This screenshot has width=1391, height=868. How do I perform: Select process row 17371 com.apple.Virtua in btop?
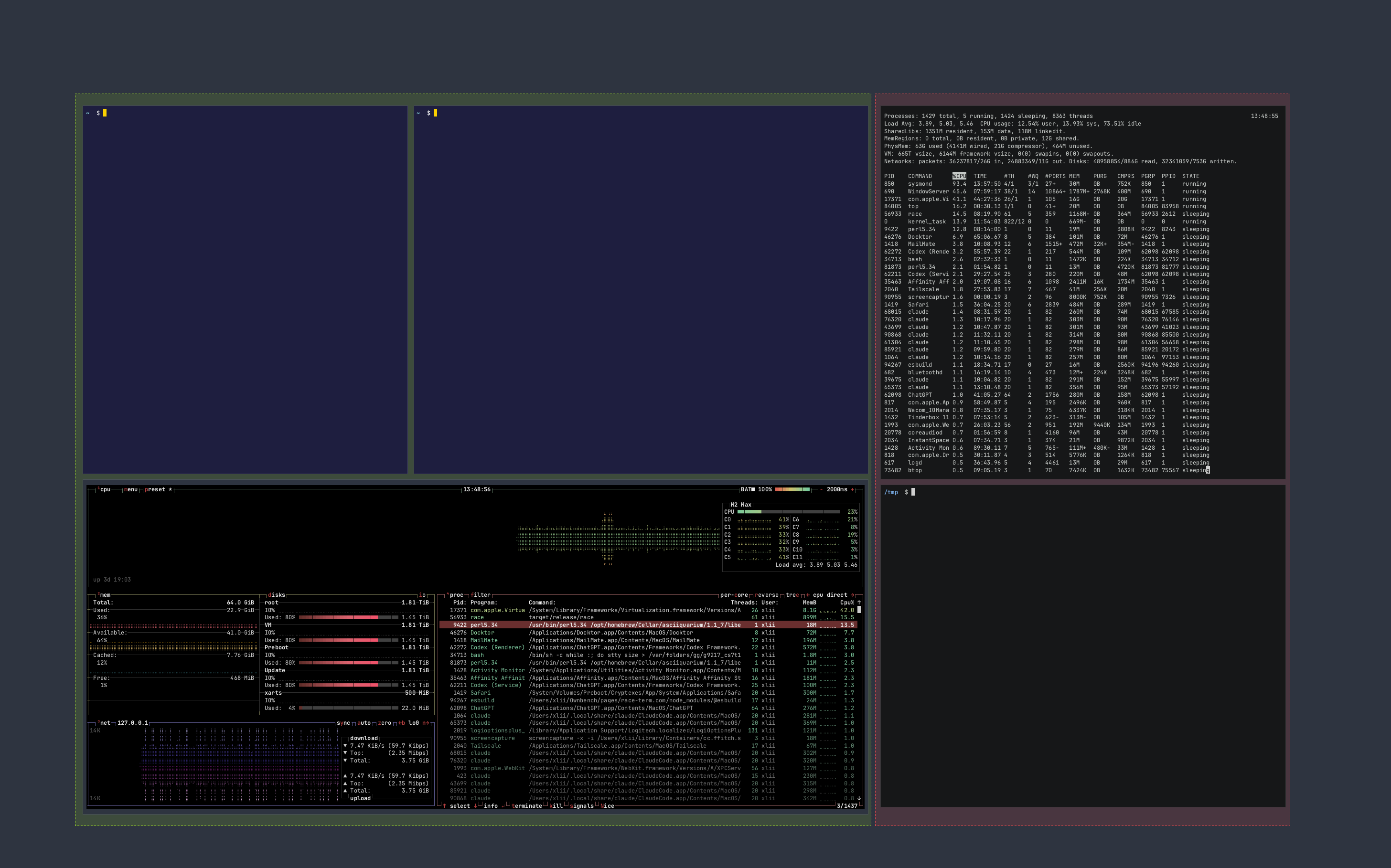[648, 610]
